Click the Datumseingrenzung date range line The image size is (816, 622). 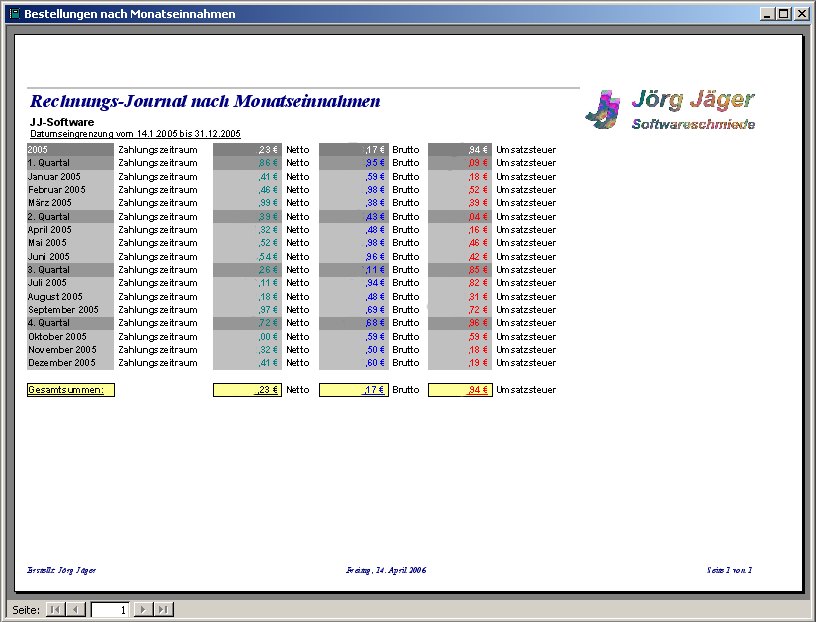tap(135, 133)
